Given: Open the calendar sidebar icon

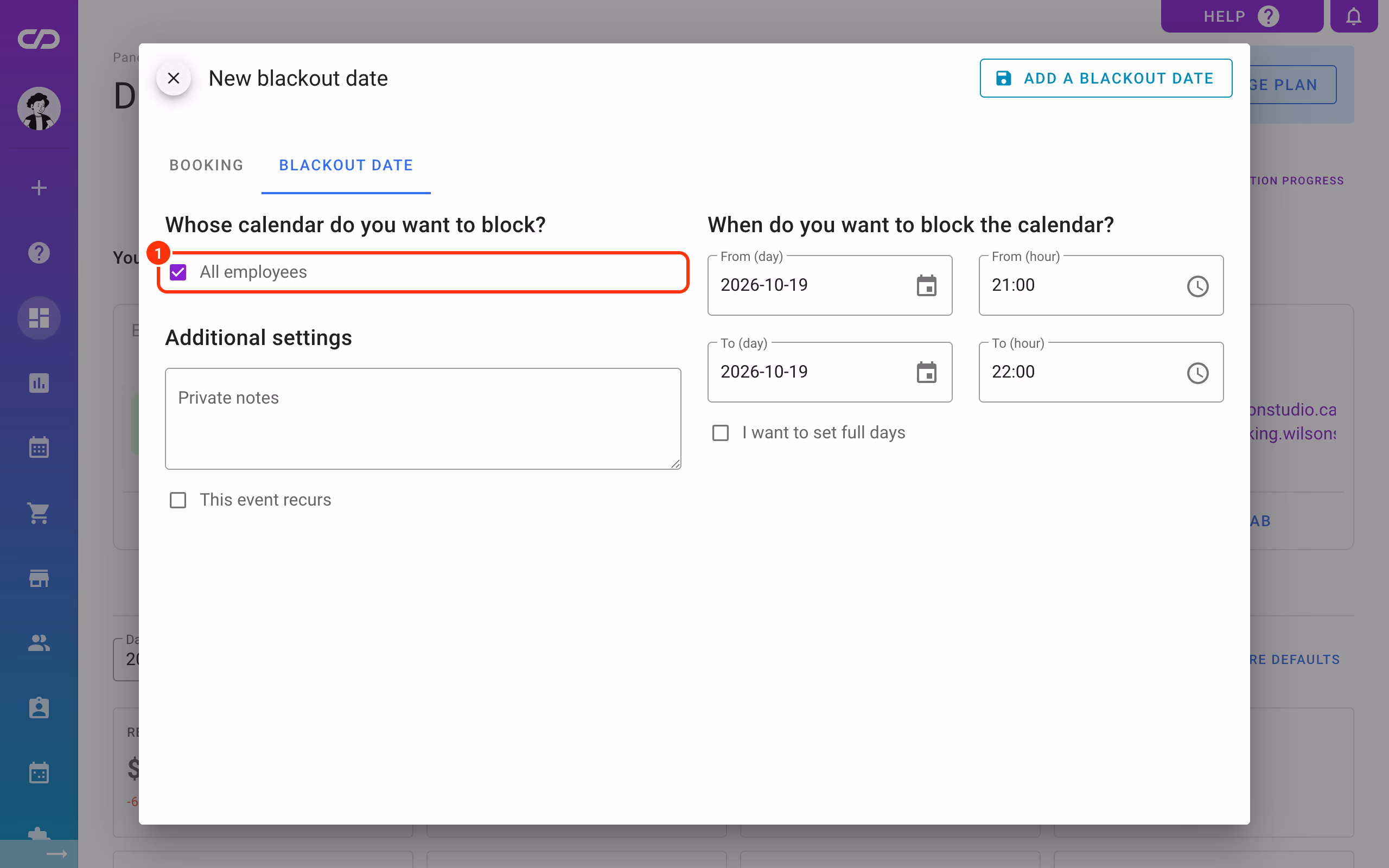Looking at the screenshot, I should (x=39, y=448).
